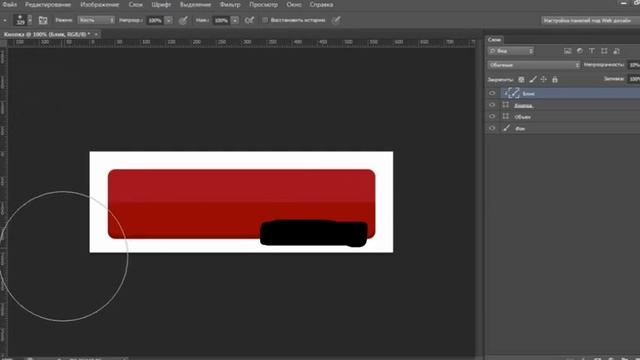The height and width of the screenshot is (360, 640).
Task: Filter layers by adjustment layers icon
Action: [x=580, y=51]
